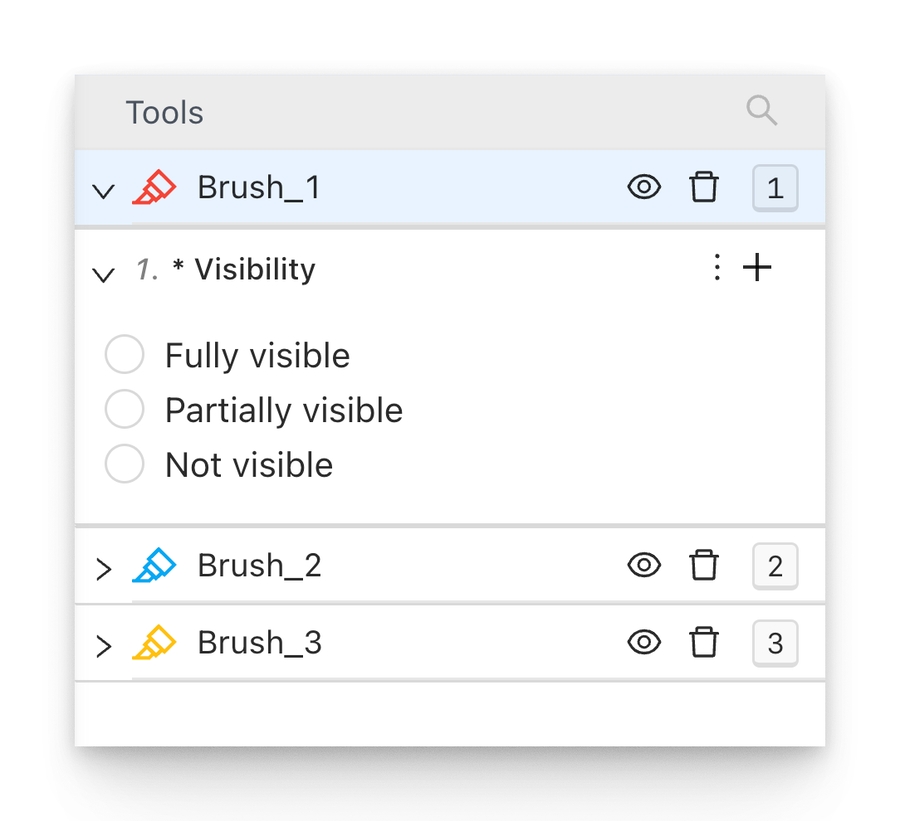Image resolution: width=900 pixels, height=821 pixels.
Task: Select the Fully visible radio option
Action: 125,355
